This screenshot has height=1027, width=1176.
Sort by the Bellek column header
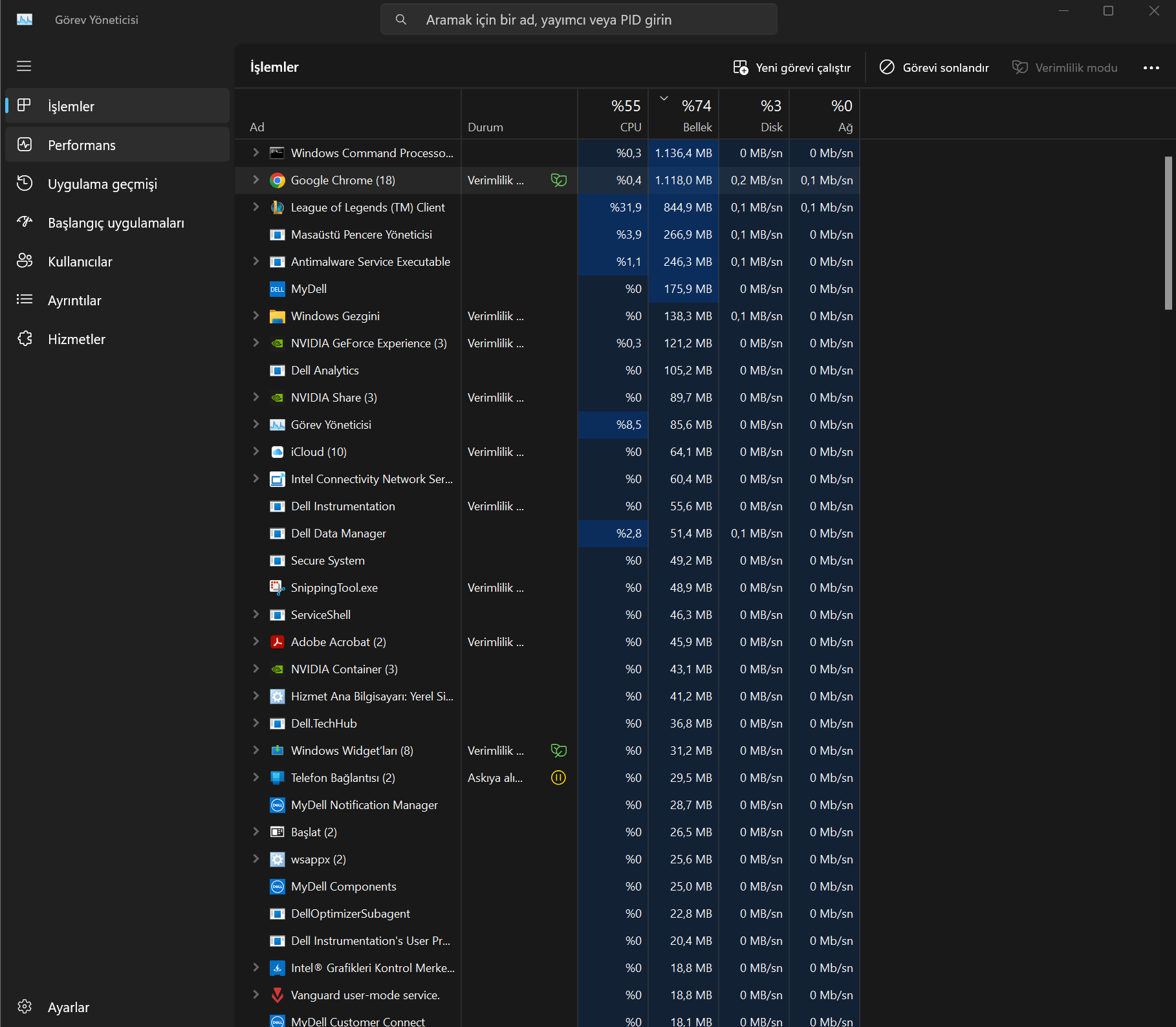click(684, 114)
